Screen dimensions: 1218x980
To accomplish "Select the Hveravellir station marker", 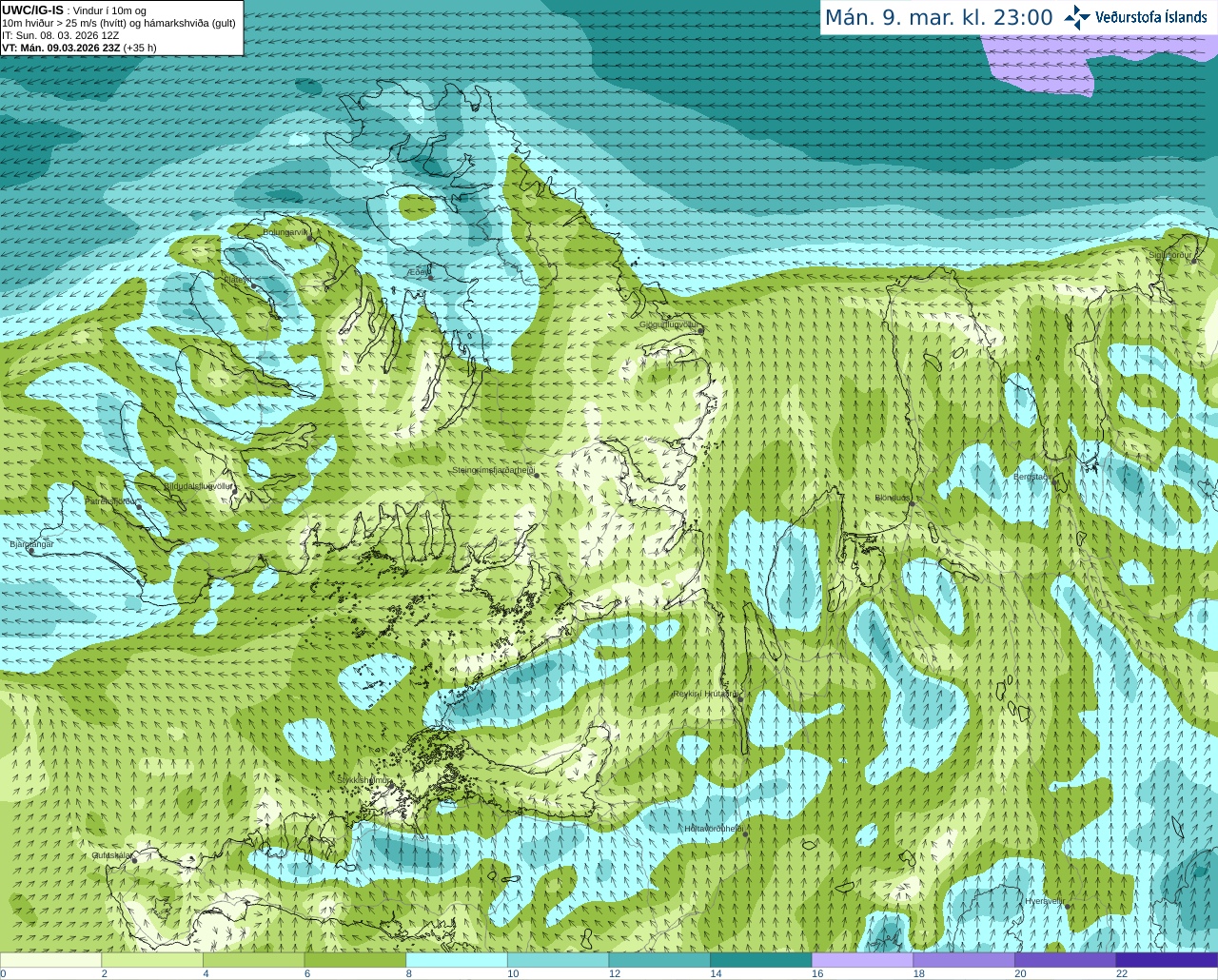I will 1068,907.
